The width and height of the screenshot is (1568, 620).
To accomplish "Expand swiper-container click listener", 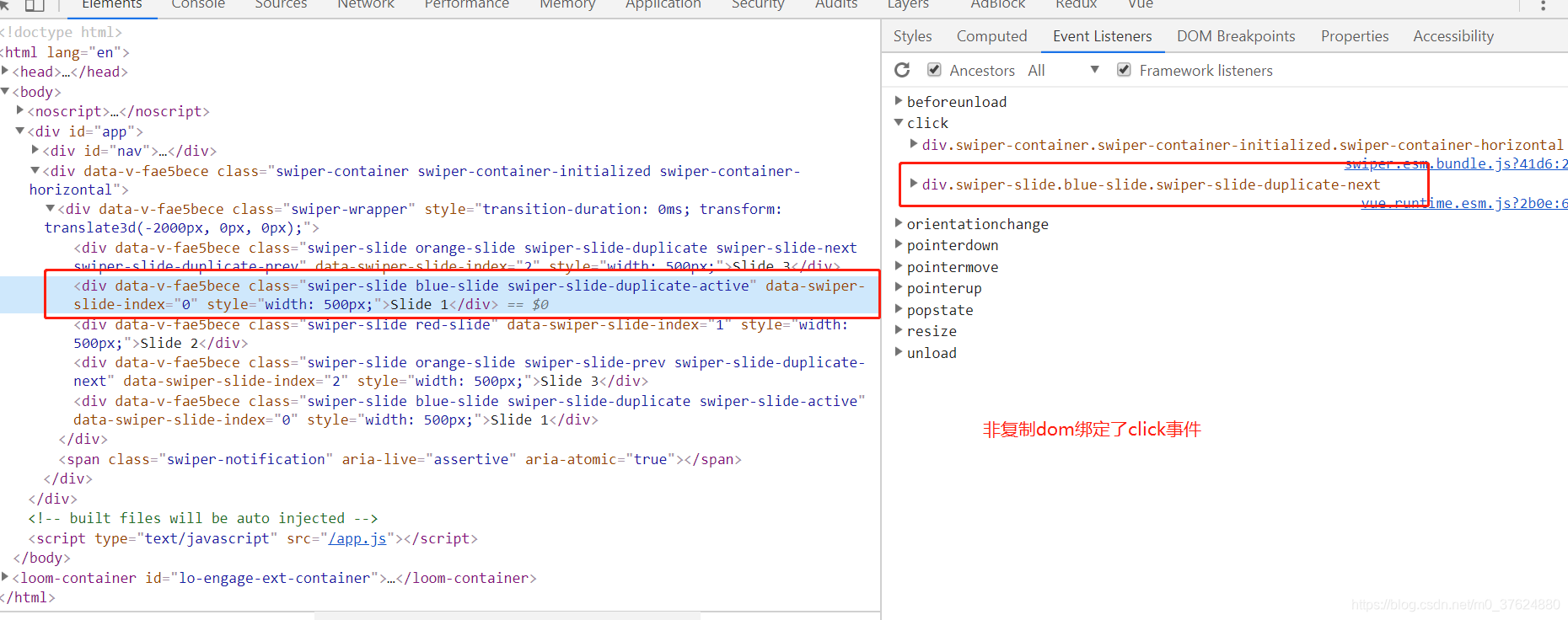I will [914, 144].
